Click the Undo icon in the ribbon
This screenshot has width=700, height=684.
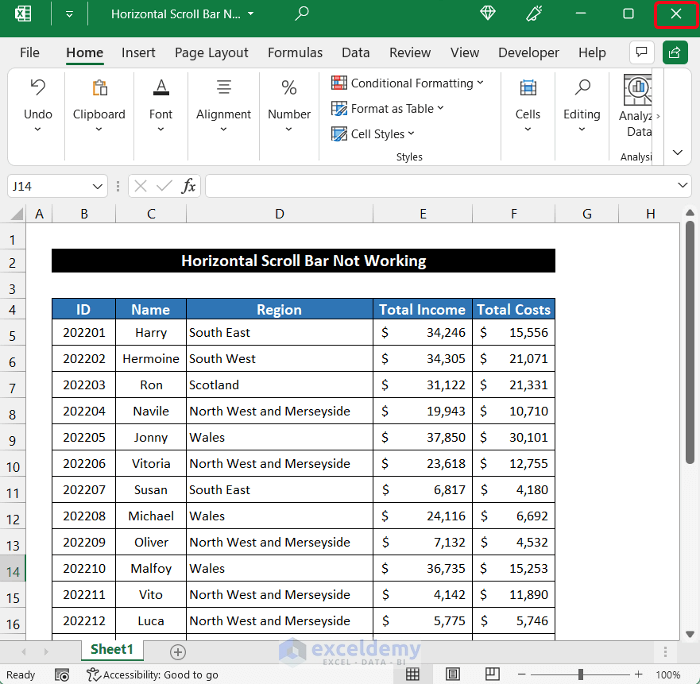[38, 88]
